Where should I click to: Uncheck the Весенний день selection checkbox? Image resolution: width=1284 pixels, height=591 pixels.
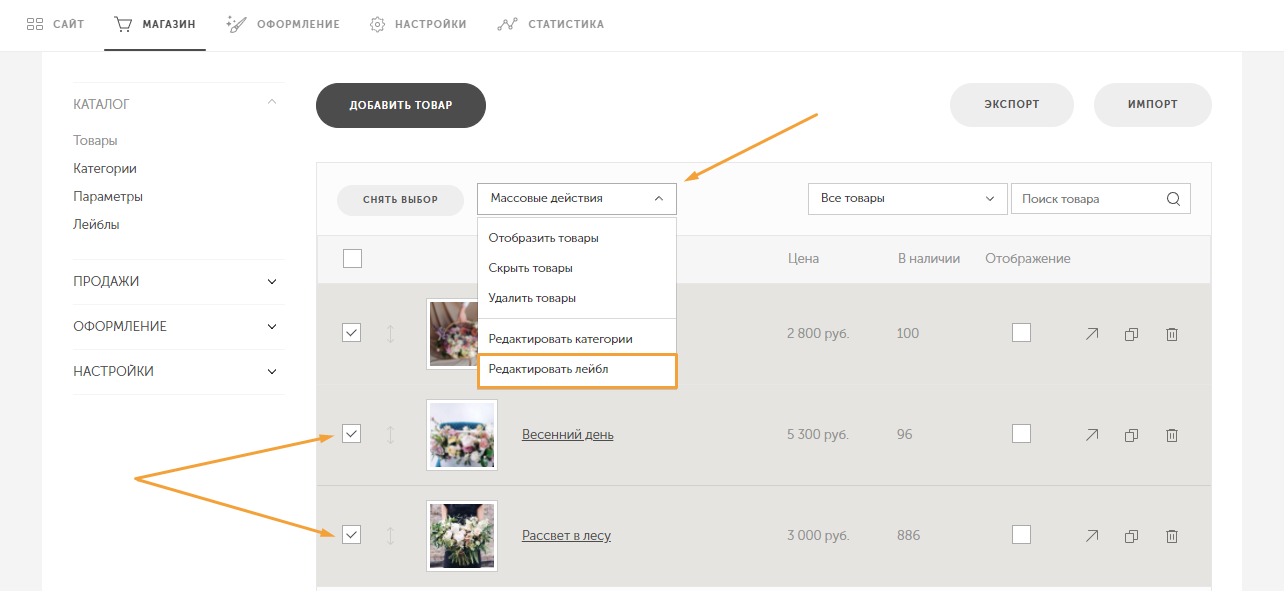pos(351,433)
